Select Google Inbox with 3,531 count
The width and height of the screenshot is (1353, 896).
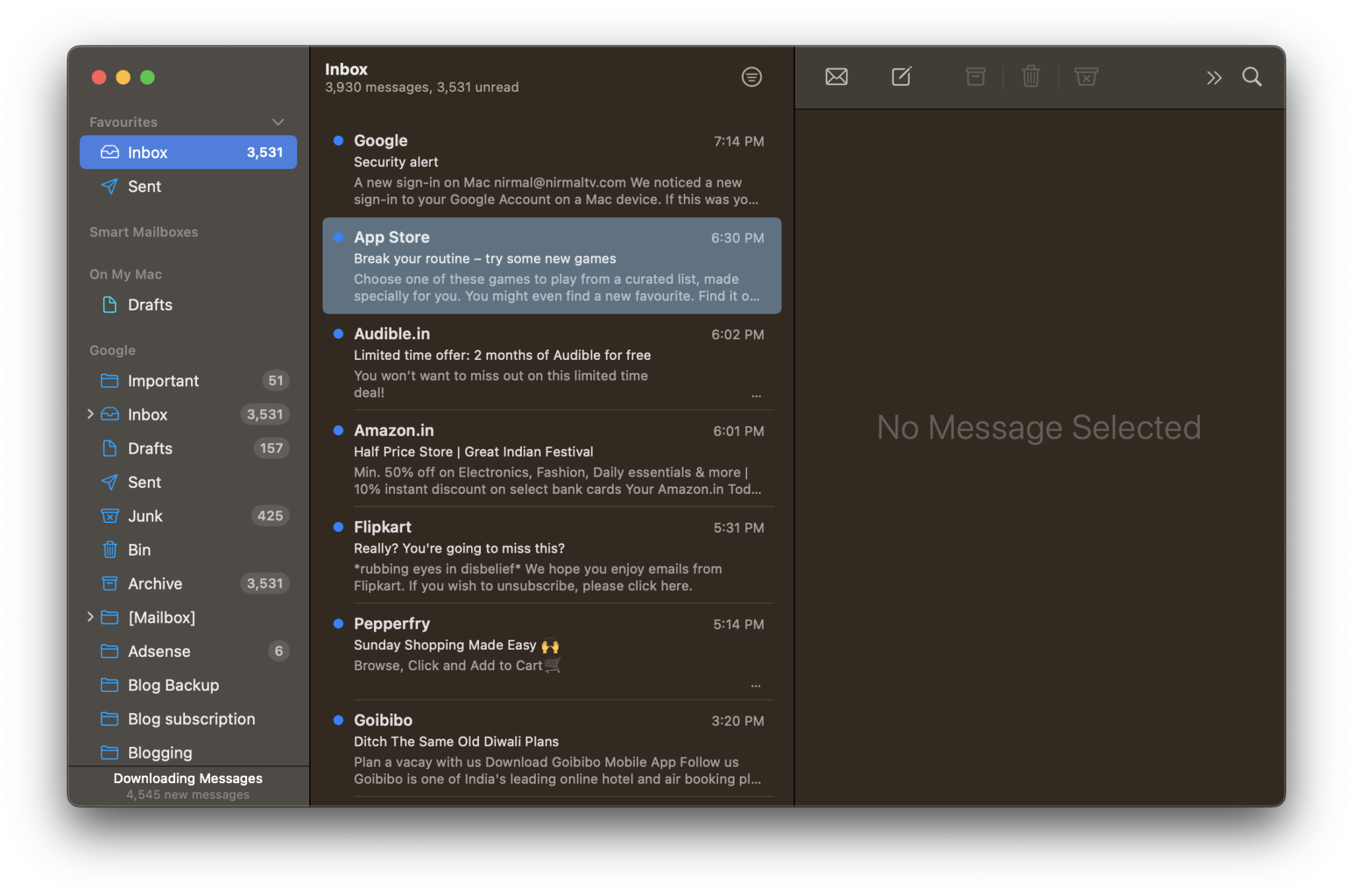(188, 415)
